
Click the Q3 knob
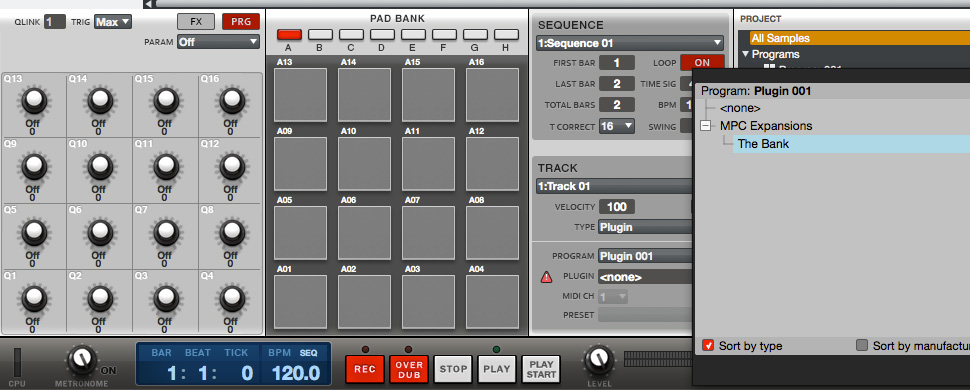(166, 298)
